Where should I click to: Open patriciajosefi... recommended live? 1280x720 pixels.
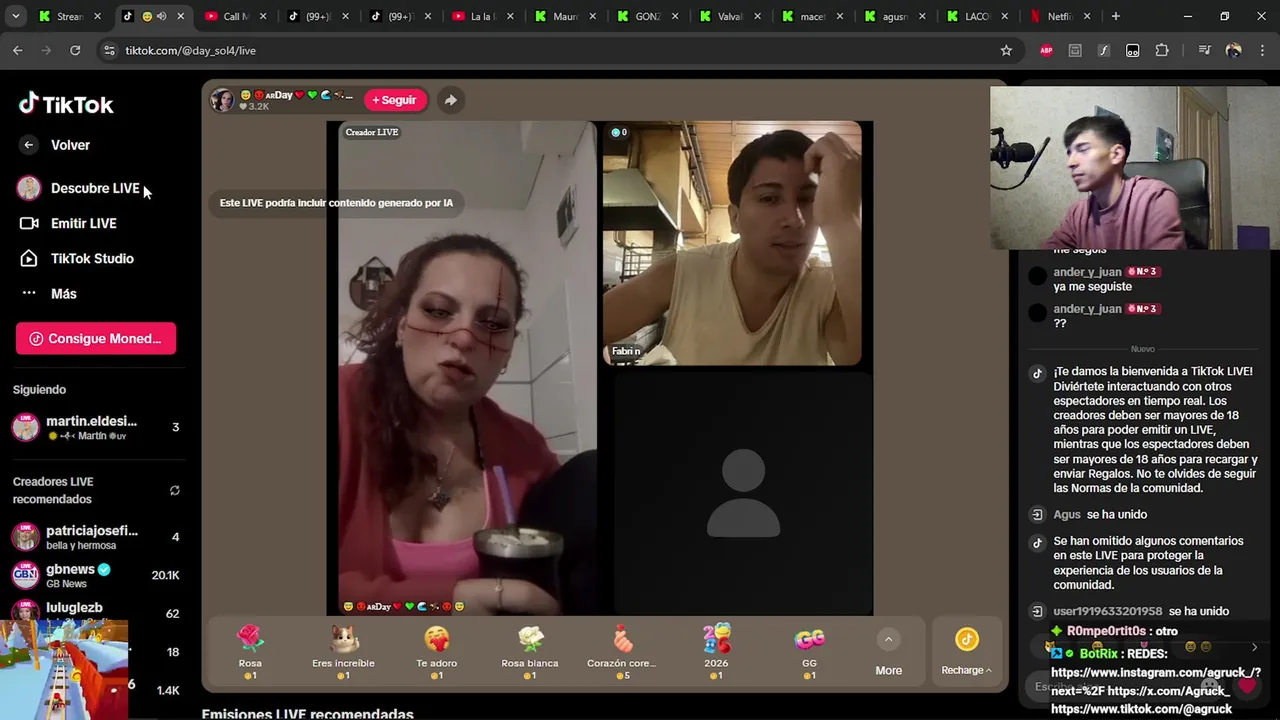(95, 537)
